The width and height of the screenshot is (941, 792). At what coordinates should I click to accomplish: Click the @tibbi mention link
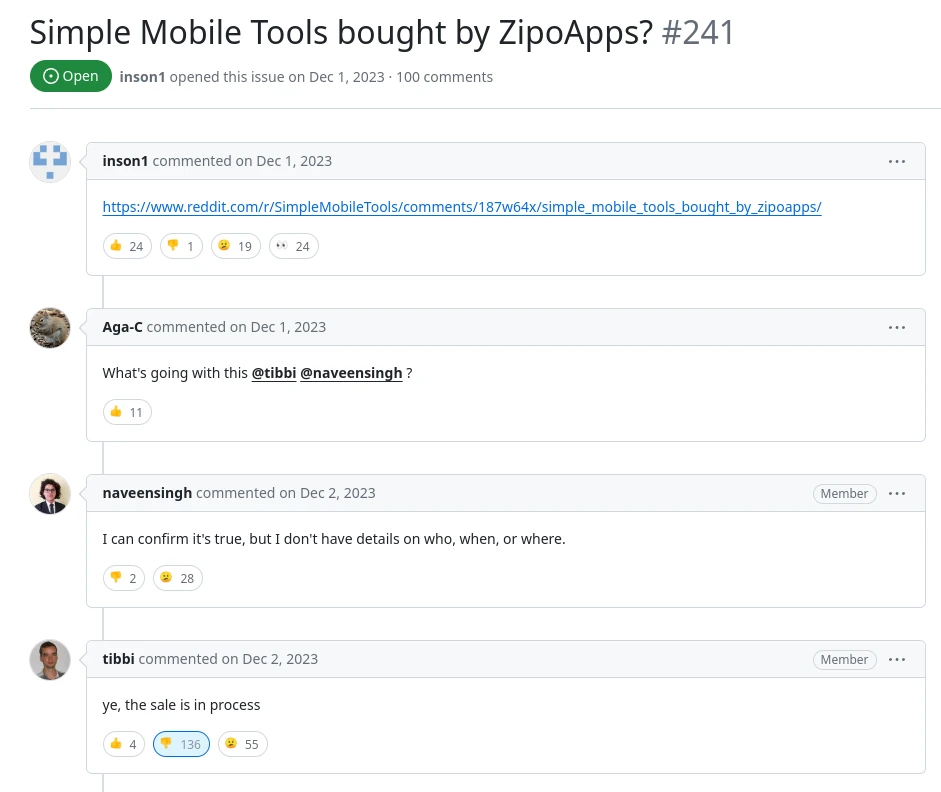[x=273, y=373]
